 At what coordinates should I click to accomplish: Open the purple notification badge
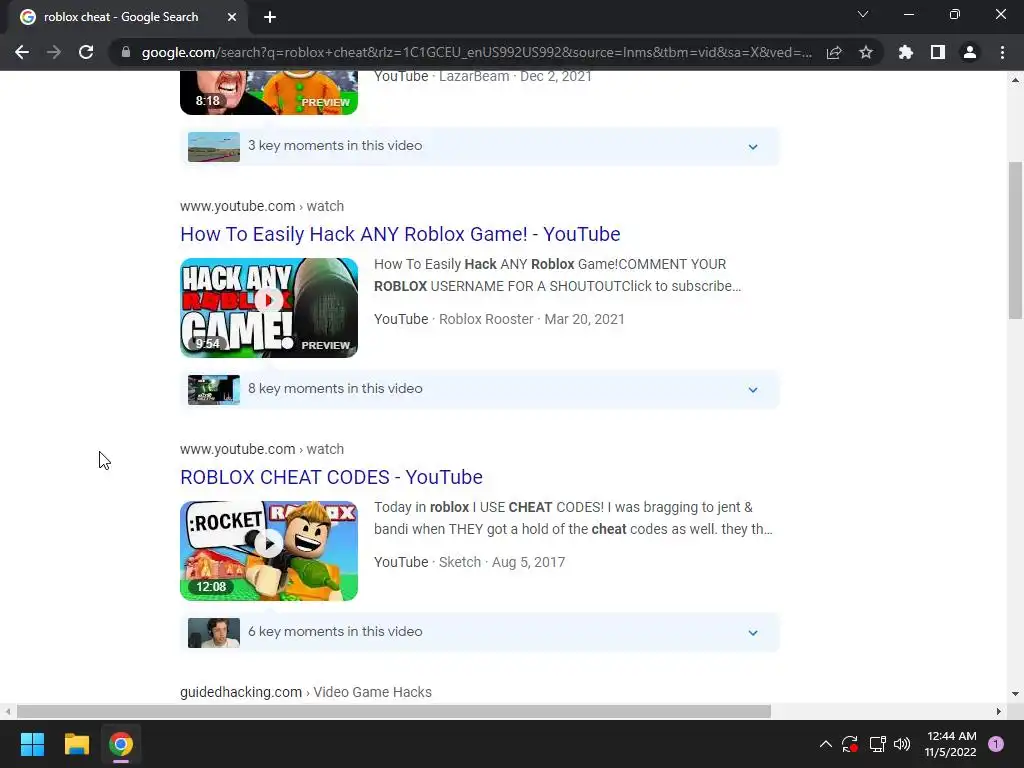[996, 744]
